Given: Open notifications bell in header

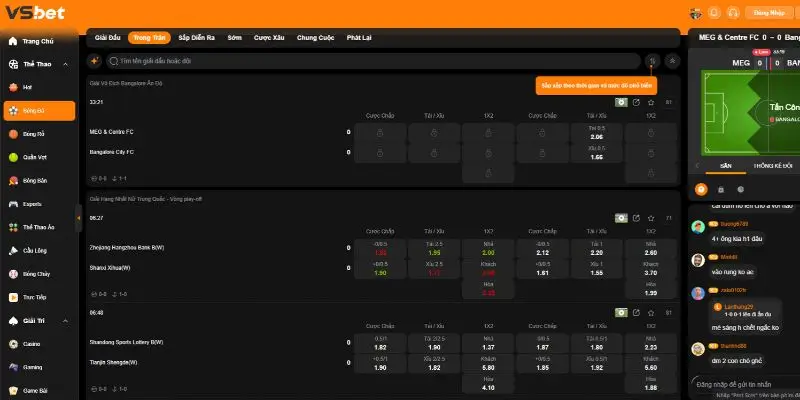Looking at the screenshot, I should click(x=714, y=13).
